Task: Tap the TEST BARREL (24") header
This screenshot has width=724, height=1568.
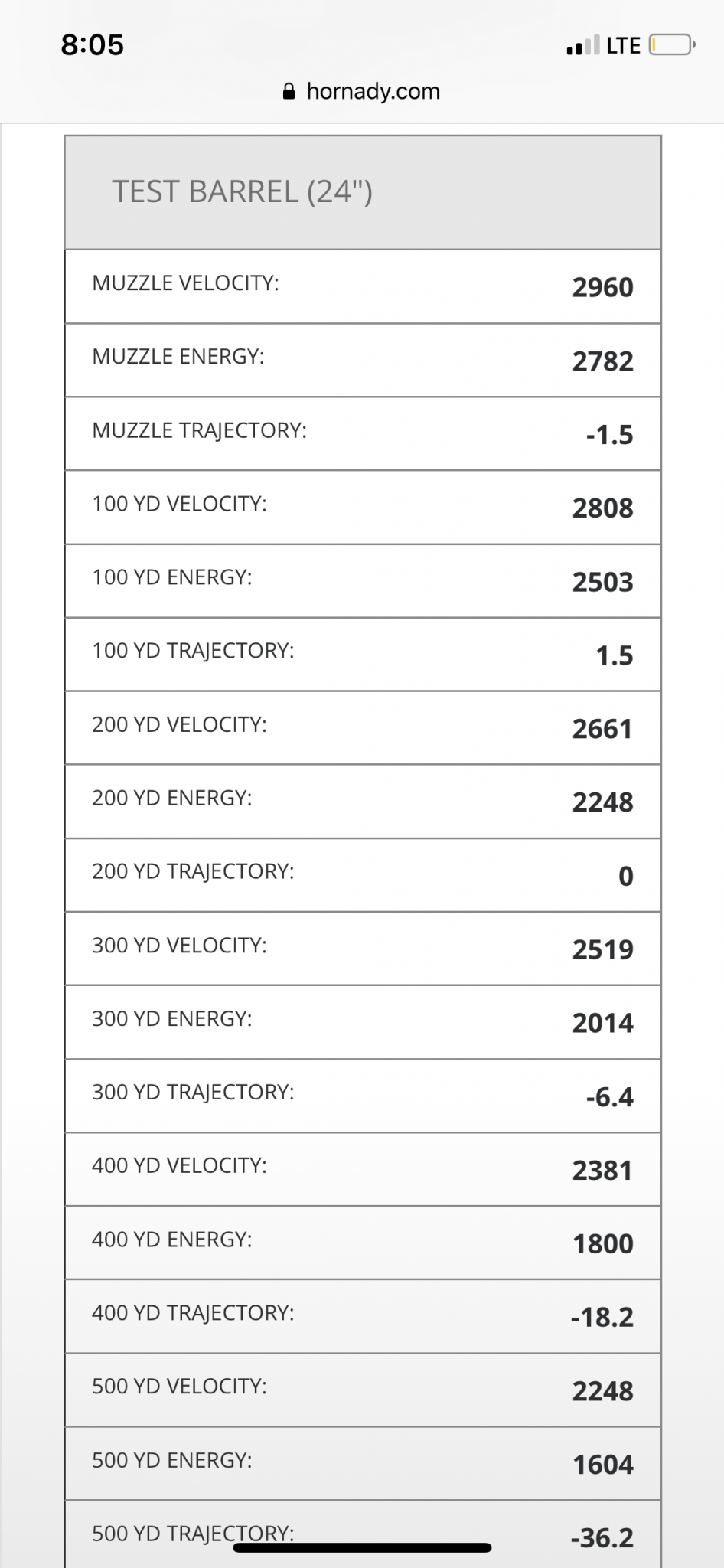Action: click(x=242, y=191)
